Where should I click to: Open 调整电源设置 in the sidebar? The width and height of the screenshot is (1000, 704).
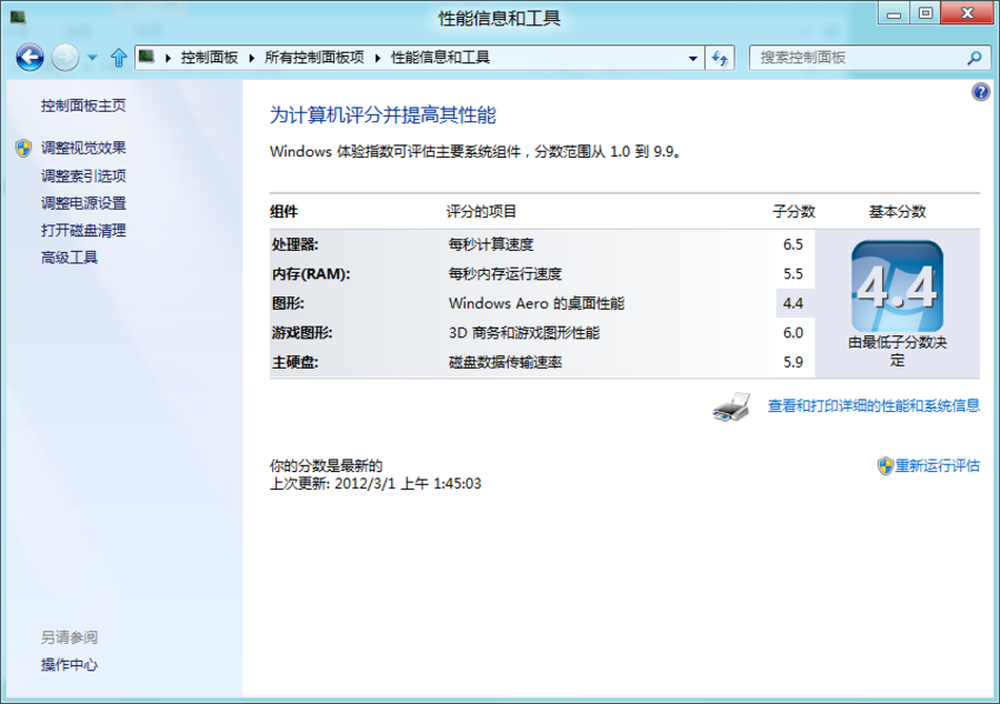pos(83,203)
